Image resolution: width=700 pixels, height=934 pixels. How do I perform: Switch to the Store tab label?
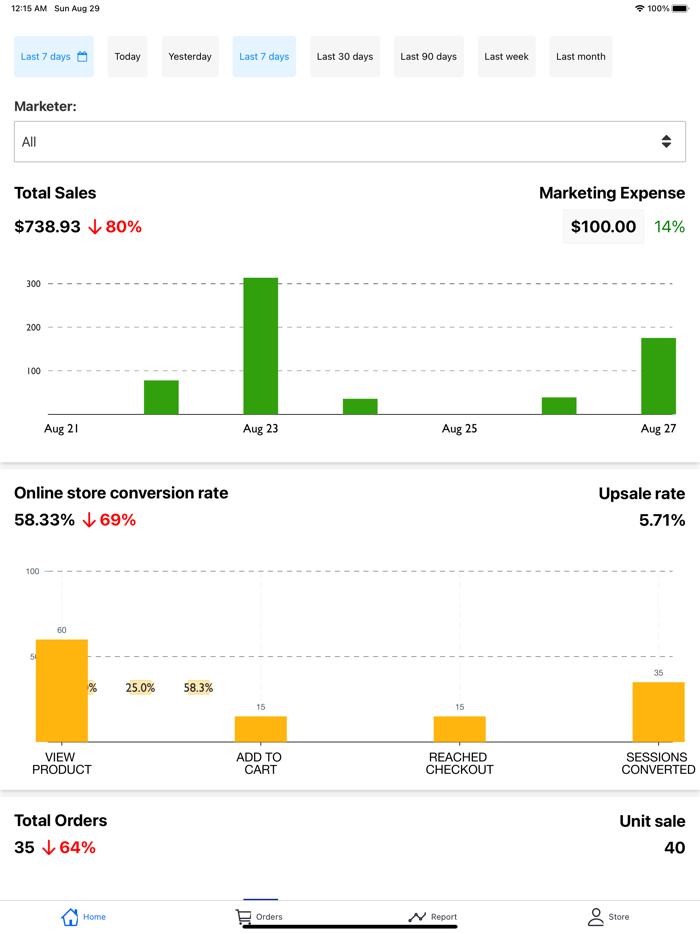[618, 917]
